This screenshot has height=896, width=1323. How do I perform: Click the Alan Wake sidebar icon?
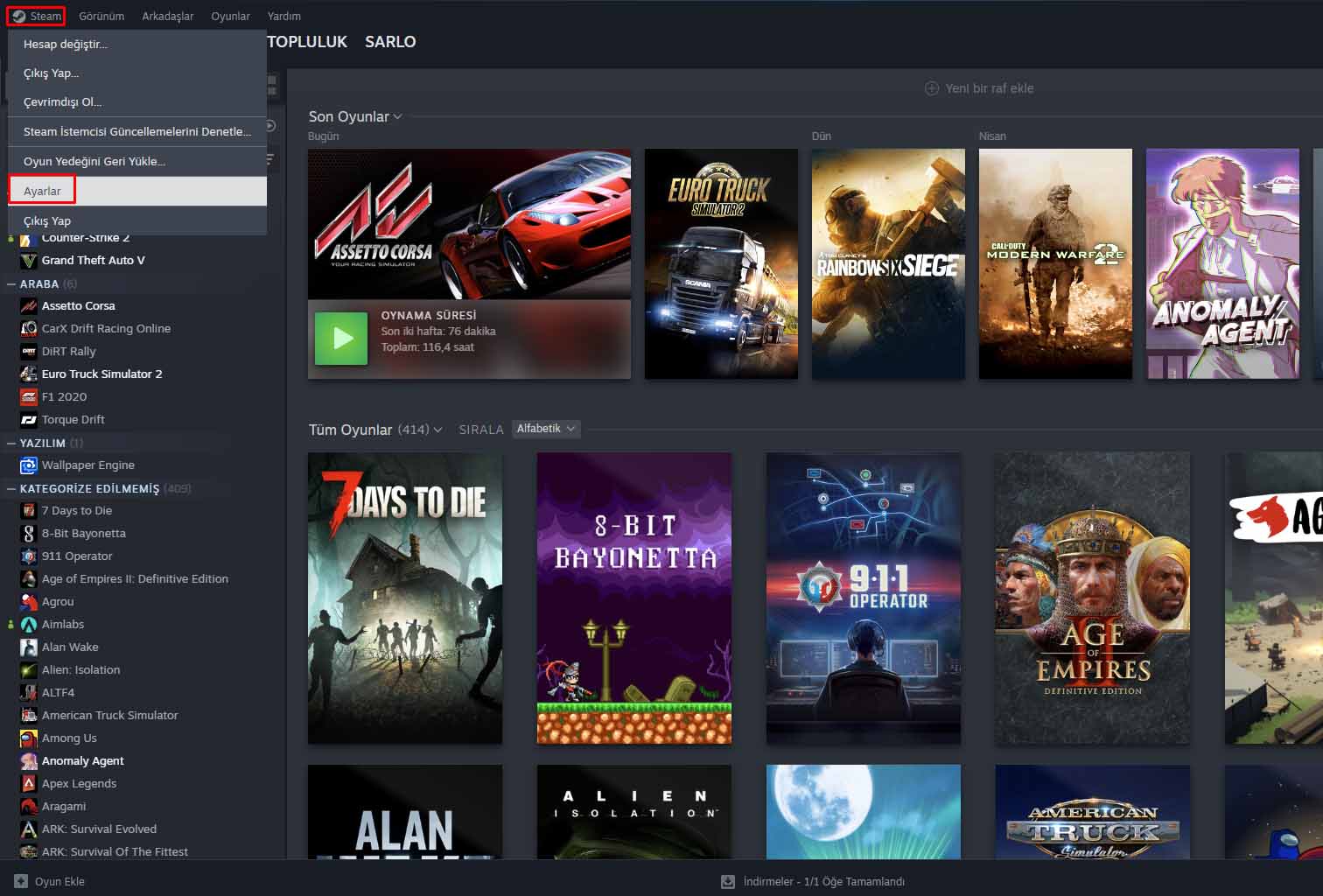(x=28, y=647)
